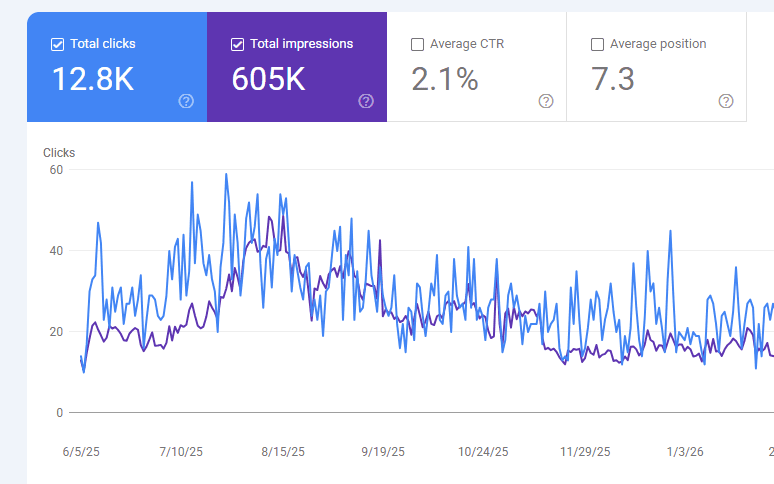Open help icon on Average position card
The width and height of the screenshot is (774, 484).
[x=726, y=101]
